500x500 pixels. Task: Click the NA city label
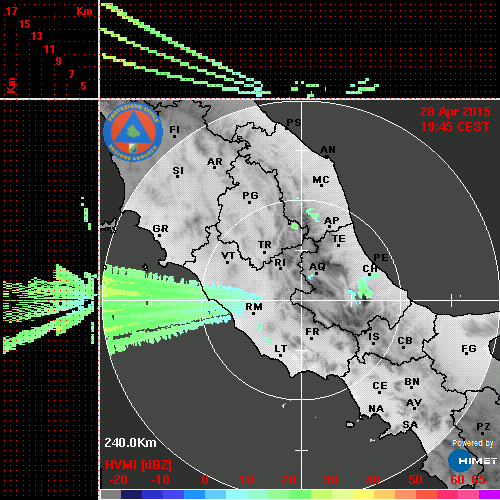pyautogui.click(x=376, y=409)
